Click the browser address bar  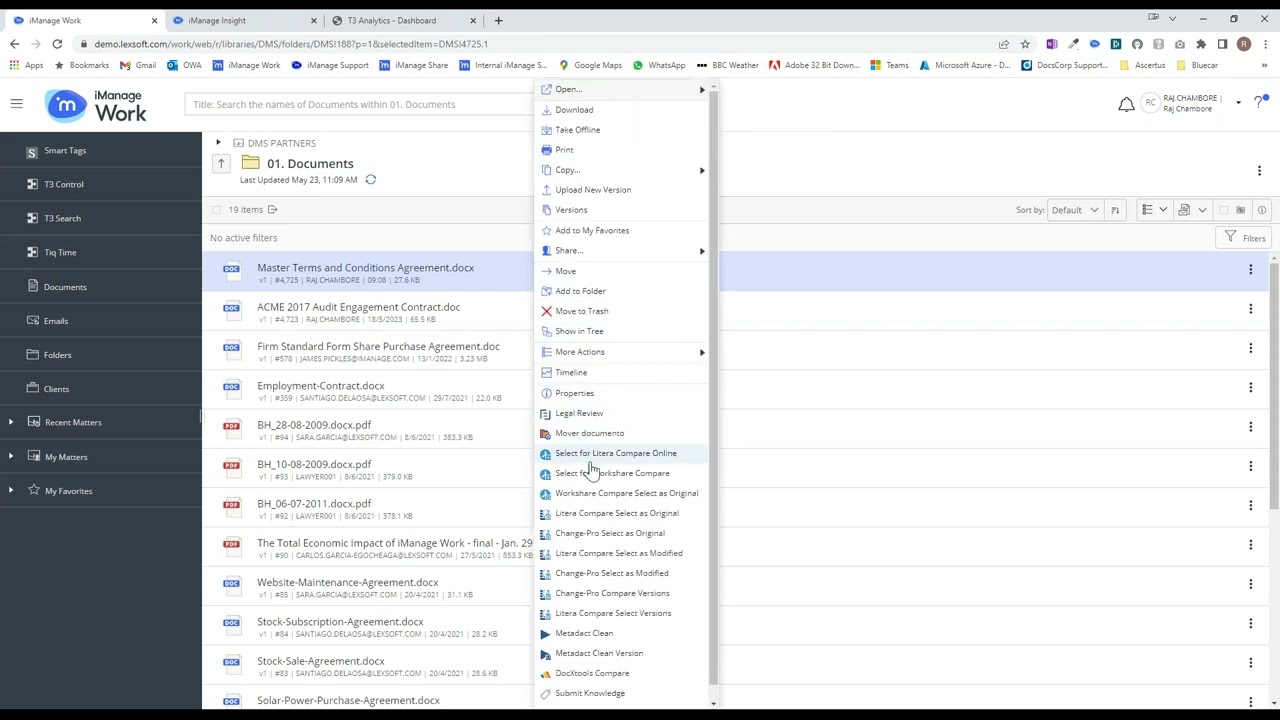[540, 44]
